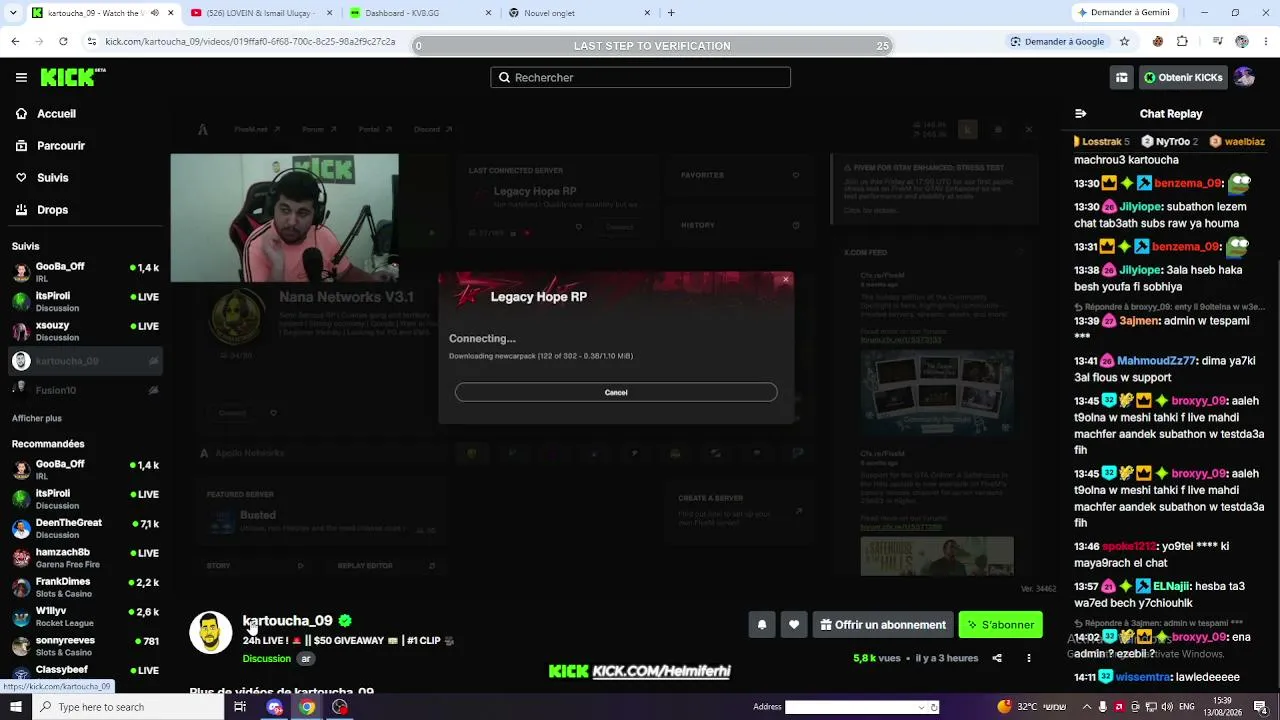Click the green S'abonner button
Viewport: 1280px width, 720px height.
coord(1000,625)
